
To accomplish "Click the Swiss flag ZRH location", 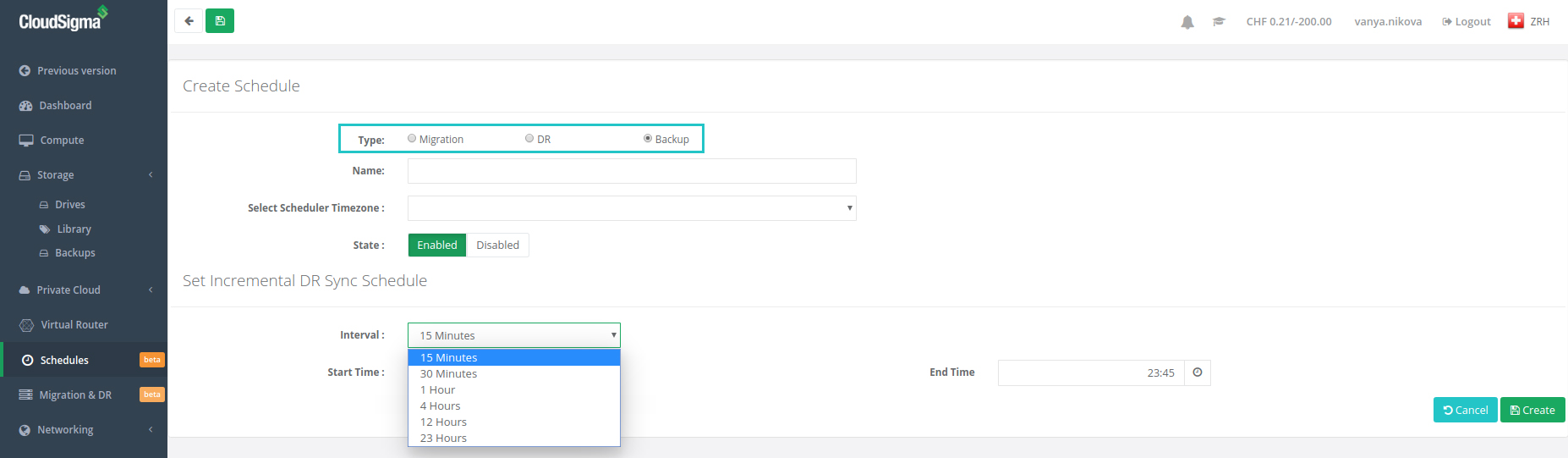I will 1529,21.
